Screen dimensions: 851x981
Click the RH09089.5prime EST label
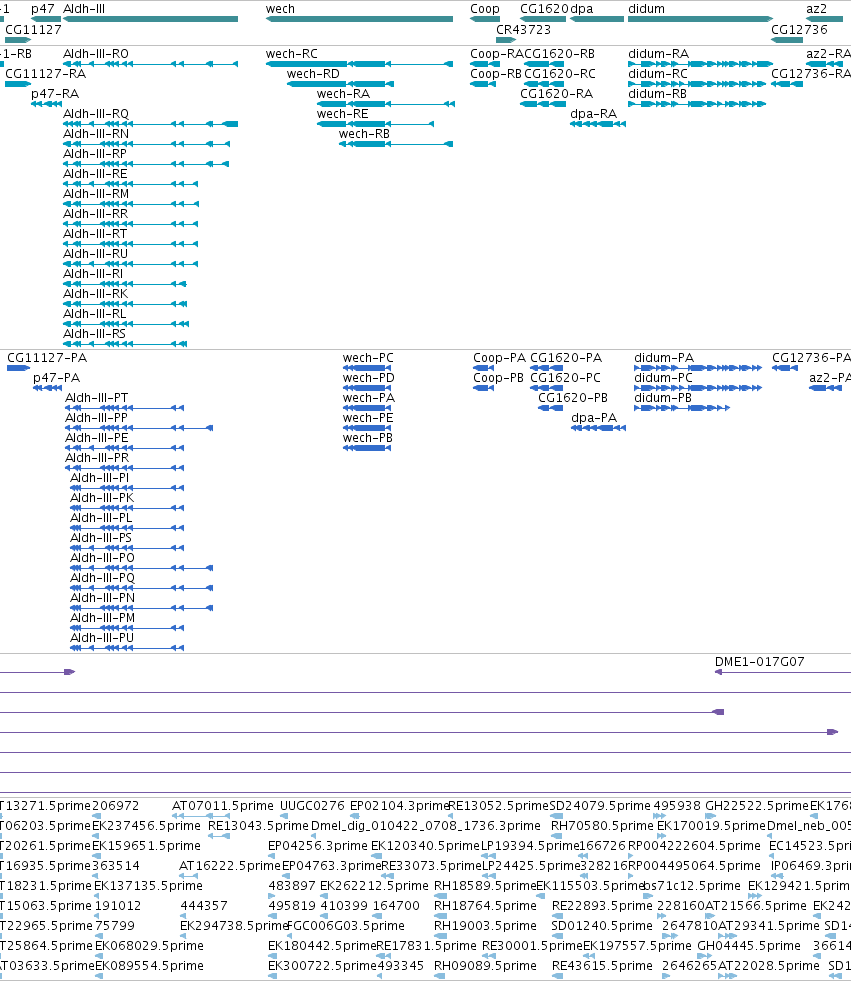(x=486, y=966)
